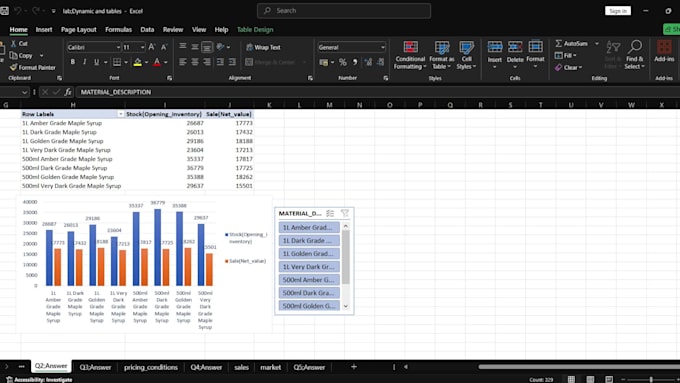
Task: Open the Clear menu
Action: coord(569,67)
